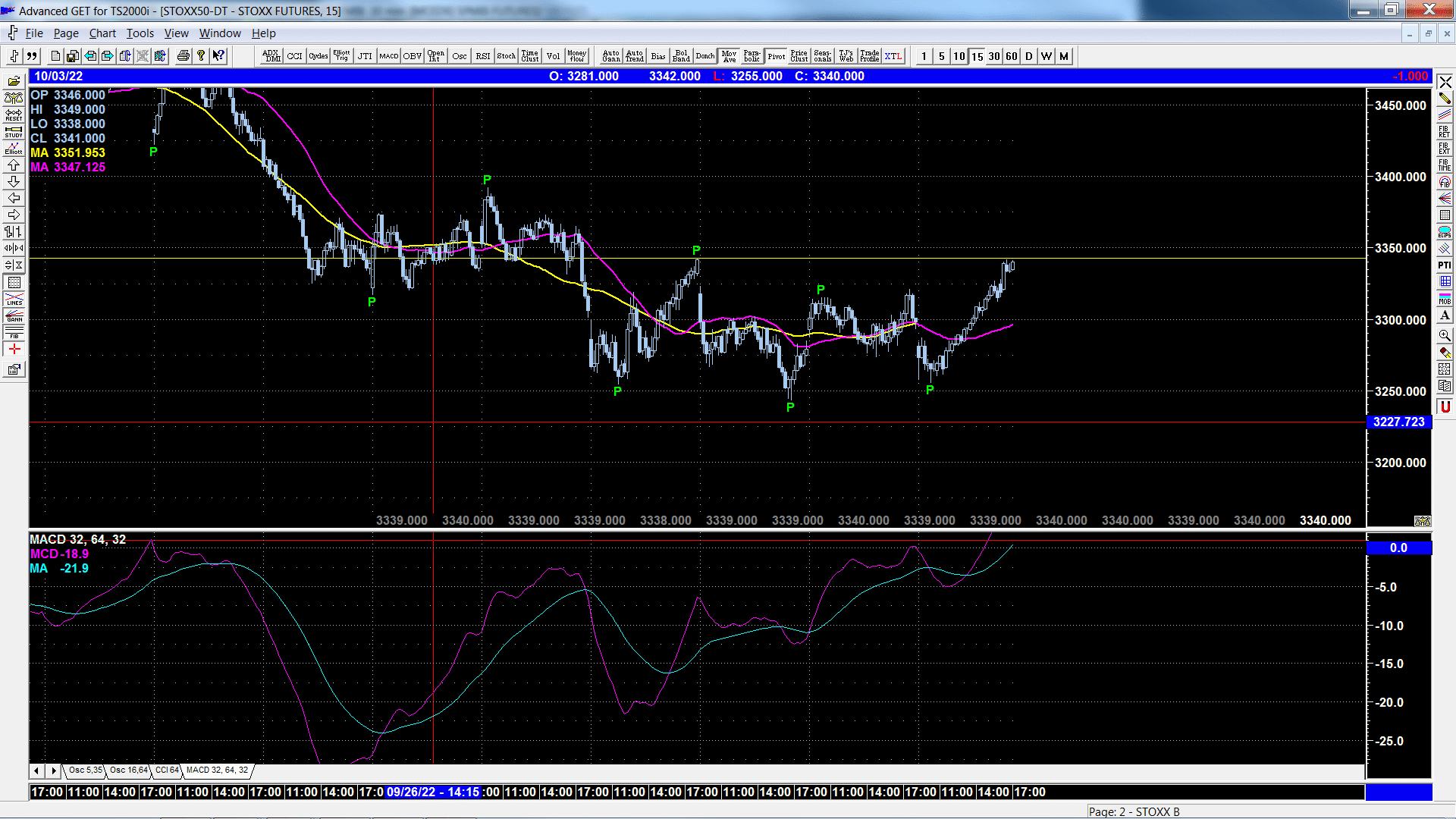Select the FIB lines tool
1456x819 pixels.
coord(14,332)
